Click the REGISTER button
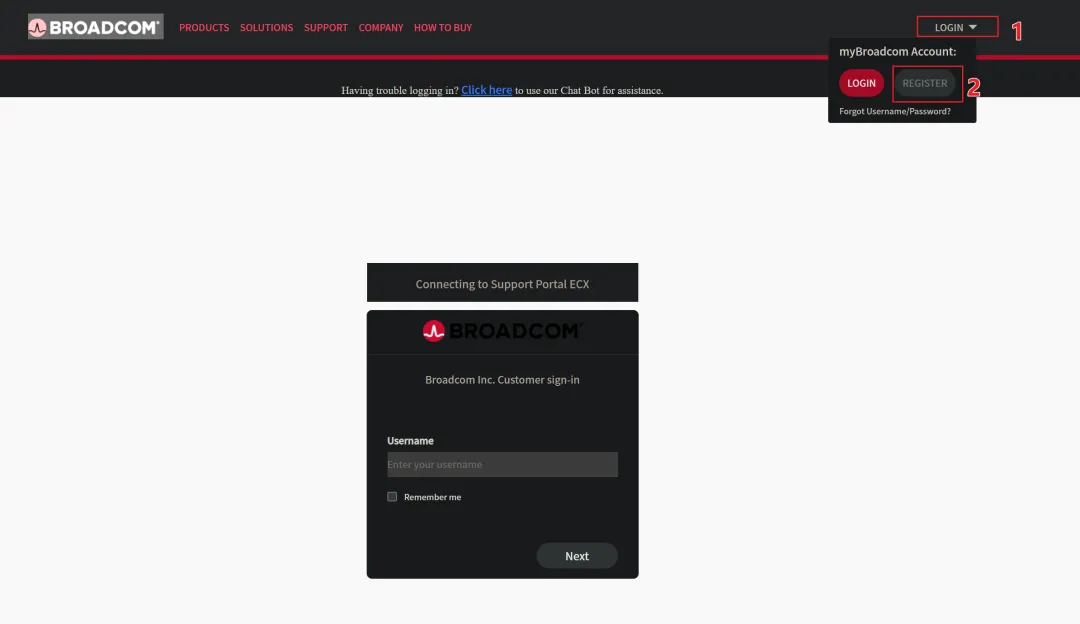1080x624 pixels. (x=924, y=83)
